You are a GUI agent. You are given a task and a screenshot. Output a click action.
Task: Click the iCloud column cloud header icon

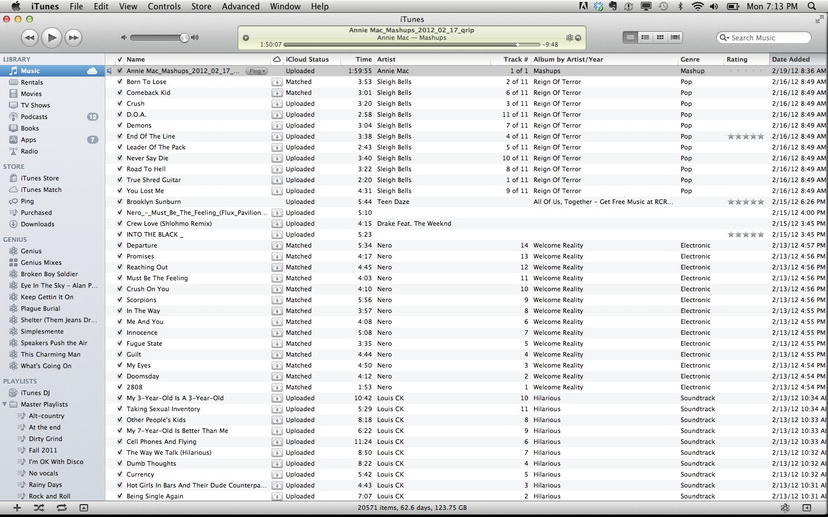[277, 60]
